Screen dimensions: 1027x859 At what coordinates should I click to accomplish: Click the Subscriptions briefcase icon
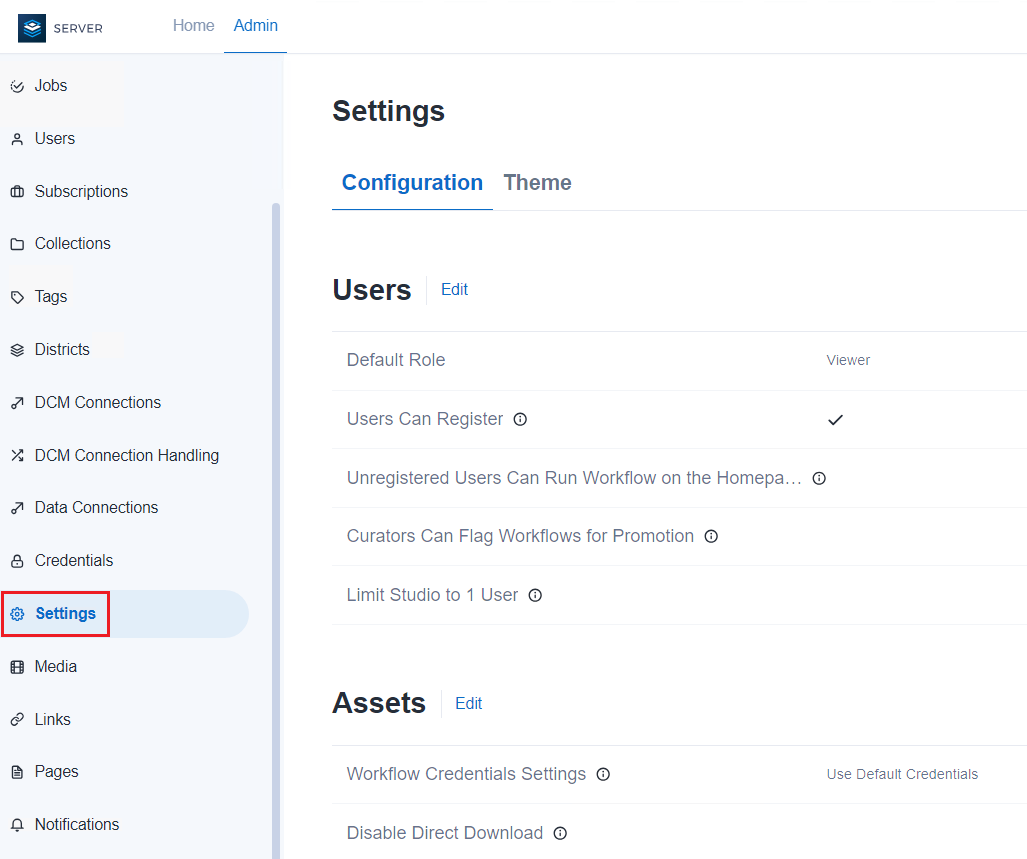(17, 192)
